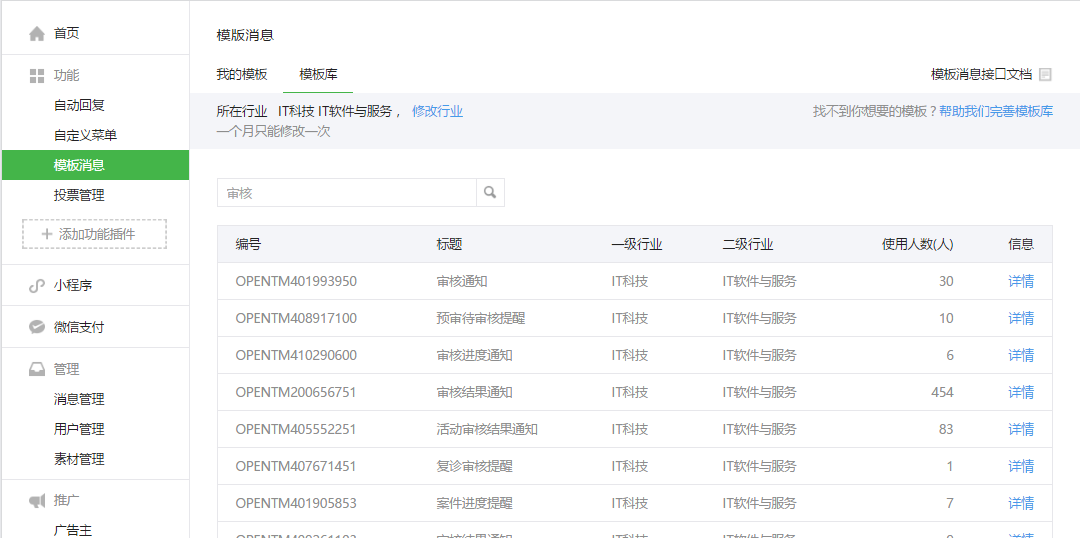Open 自动回复 menu item

(79, 105)
